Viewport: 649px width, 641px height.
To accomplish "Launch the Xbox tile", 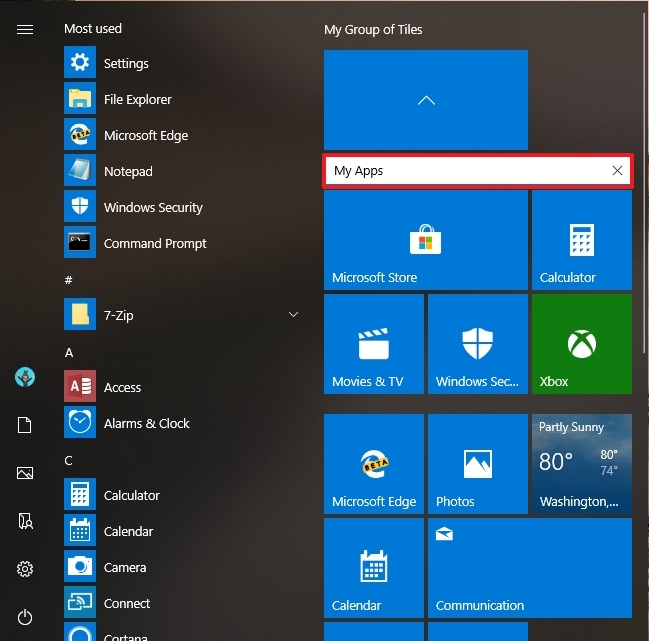I will pos(582,344).
